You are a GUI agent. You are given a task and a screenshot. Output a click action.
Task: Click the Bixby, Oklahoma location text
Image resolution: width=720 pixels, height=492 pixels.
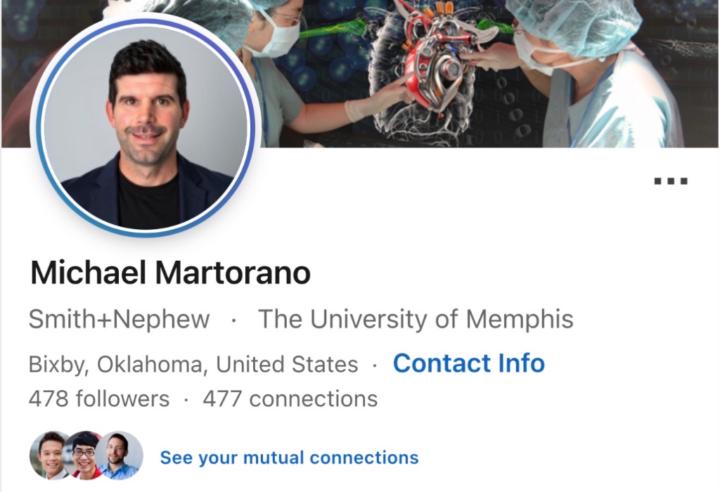point(193,364)
